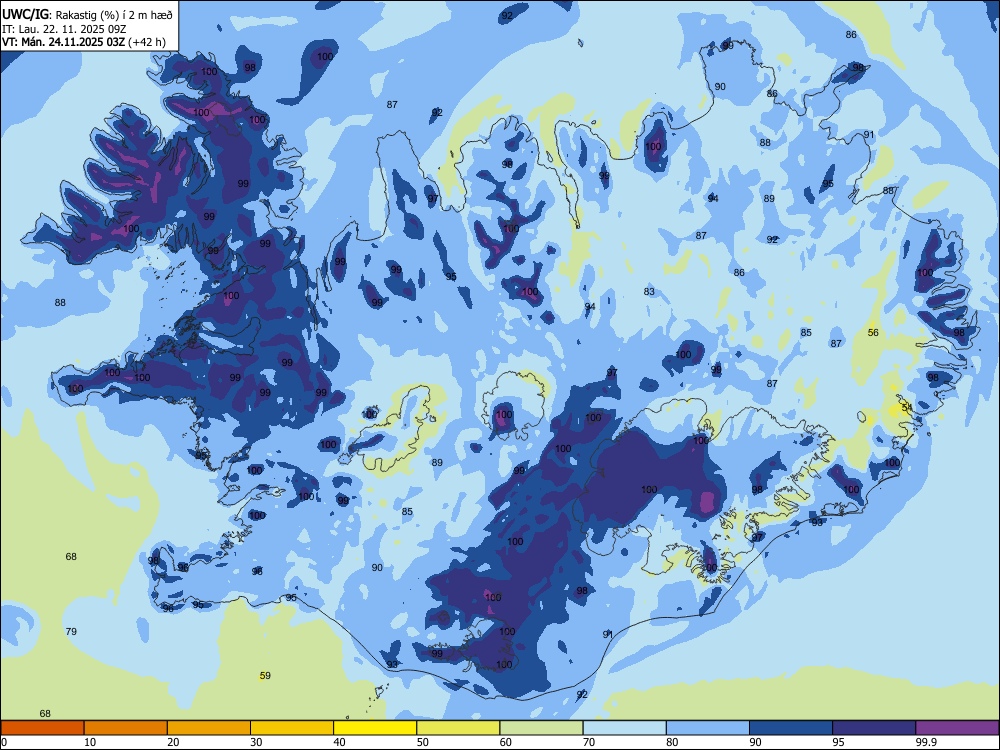The height and width of the screenshot is (750, 1000).
Task: Click the 50–60 yellow-green legend swatch
Action: tap(458, 728)
